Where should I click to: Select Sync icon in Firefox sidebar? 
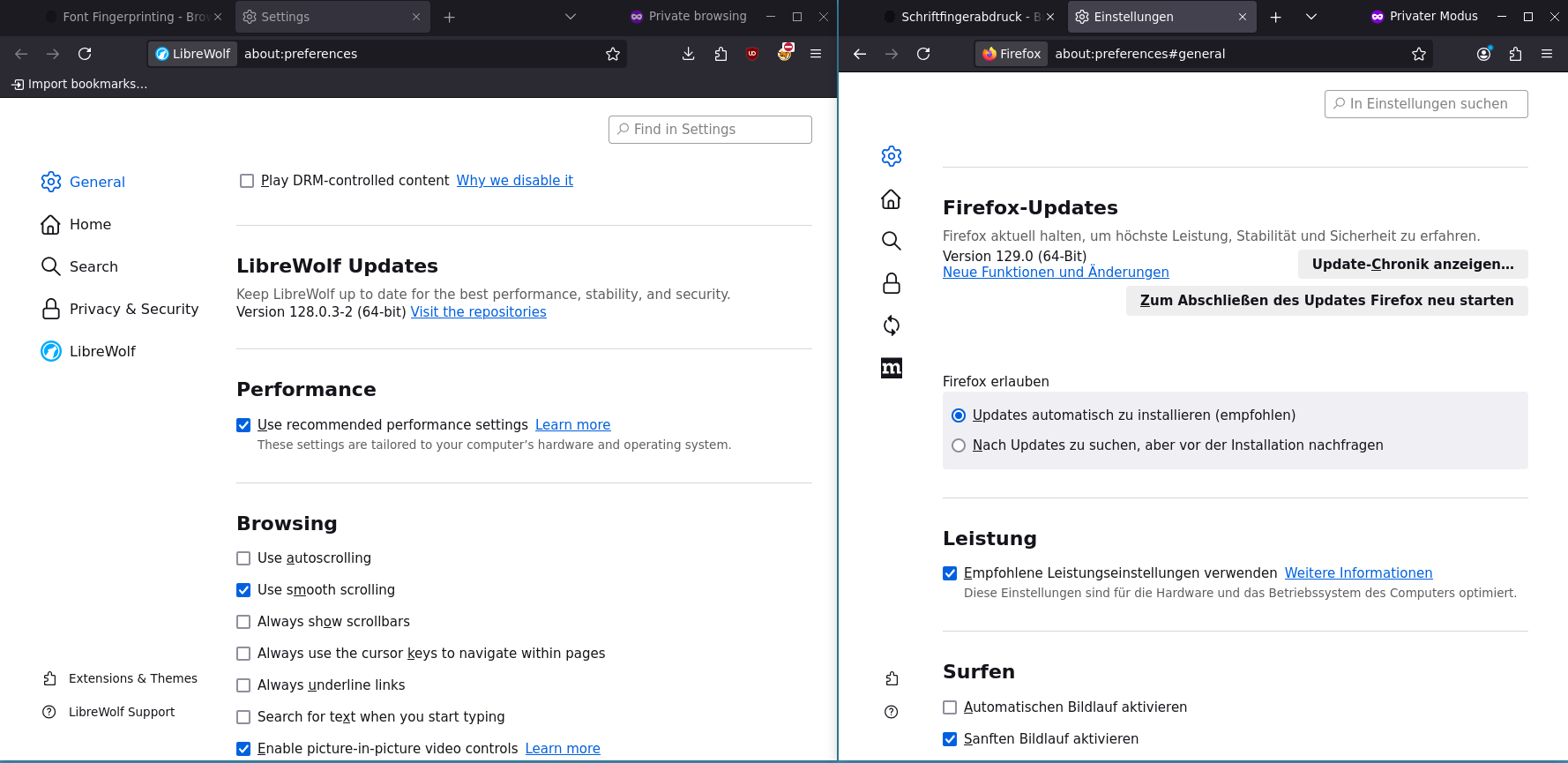[892, 325]
